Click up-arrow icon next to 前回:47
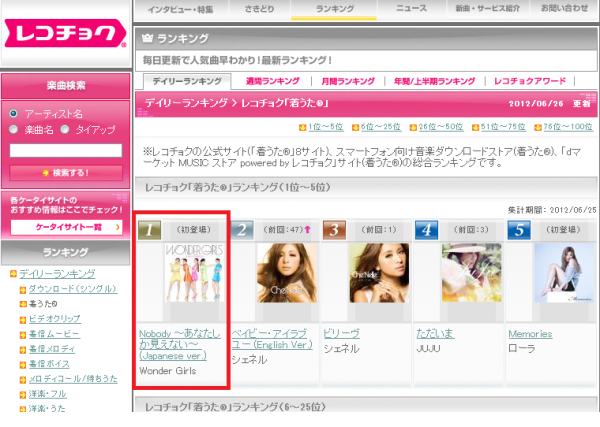The height and width of the screenshot is (427, 600). click(x=307, y=230)
